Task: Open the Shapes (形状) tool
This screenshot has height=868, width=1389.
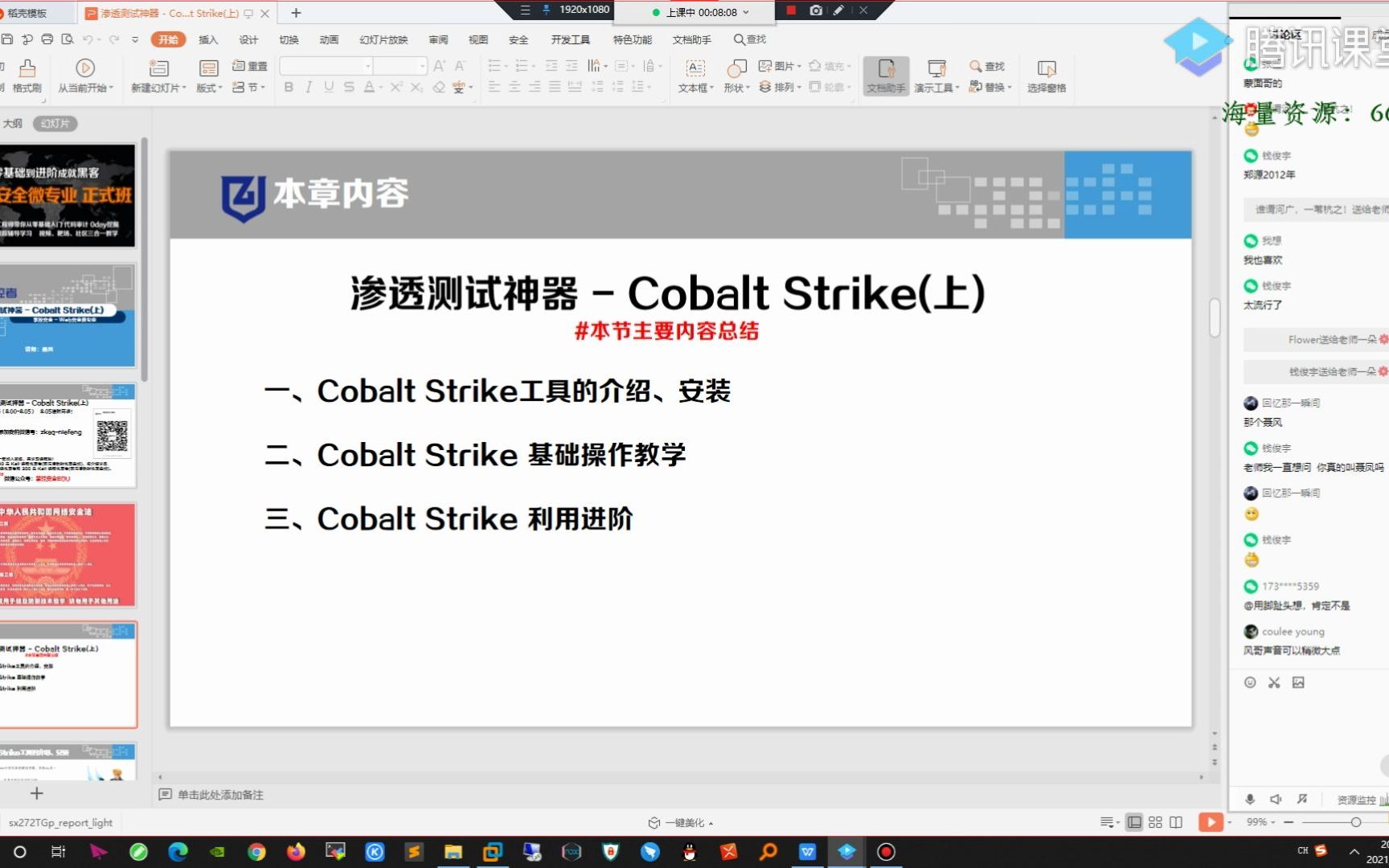Action: [736, 76]
